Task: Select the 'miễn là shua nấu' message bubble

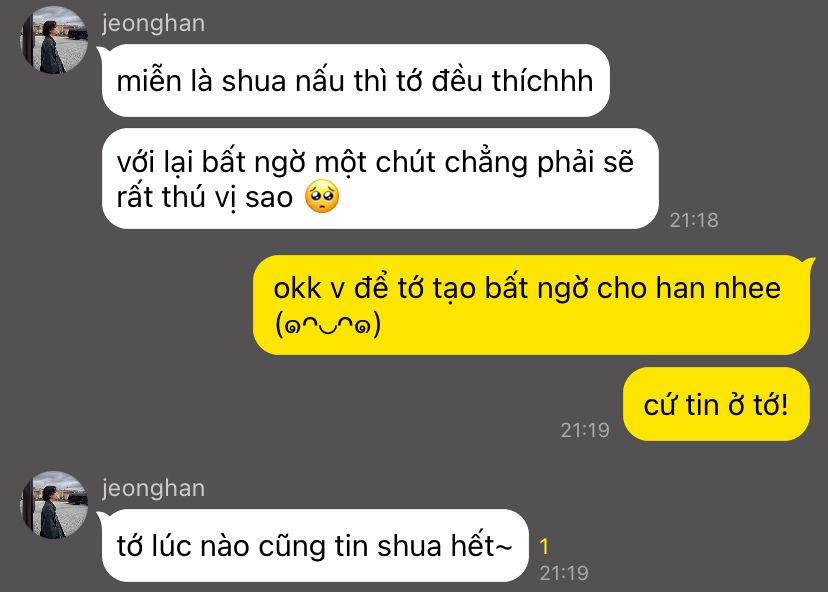Action: pyautogui.click(x=355, y=80)
